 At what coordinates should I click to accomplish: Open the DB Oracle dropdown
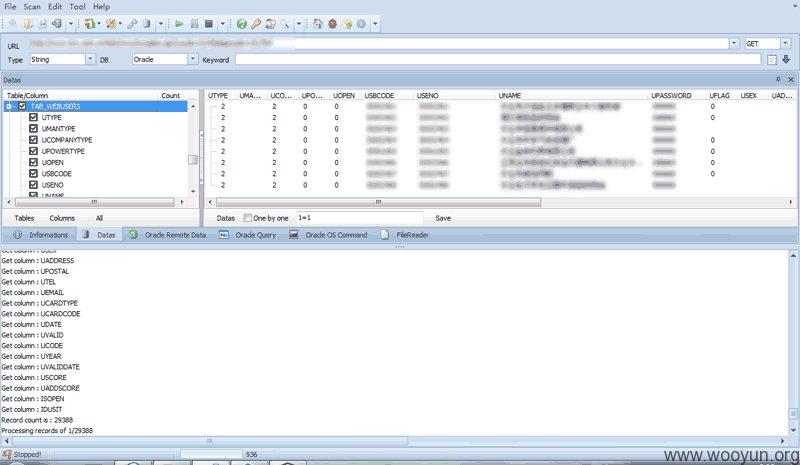pos(192,59)
